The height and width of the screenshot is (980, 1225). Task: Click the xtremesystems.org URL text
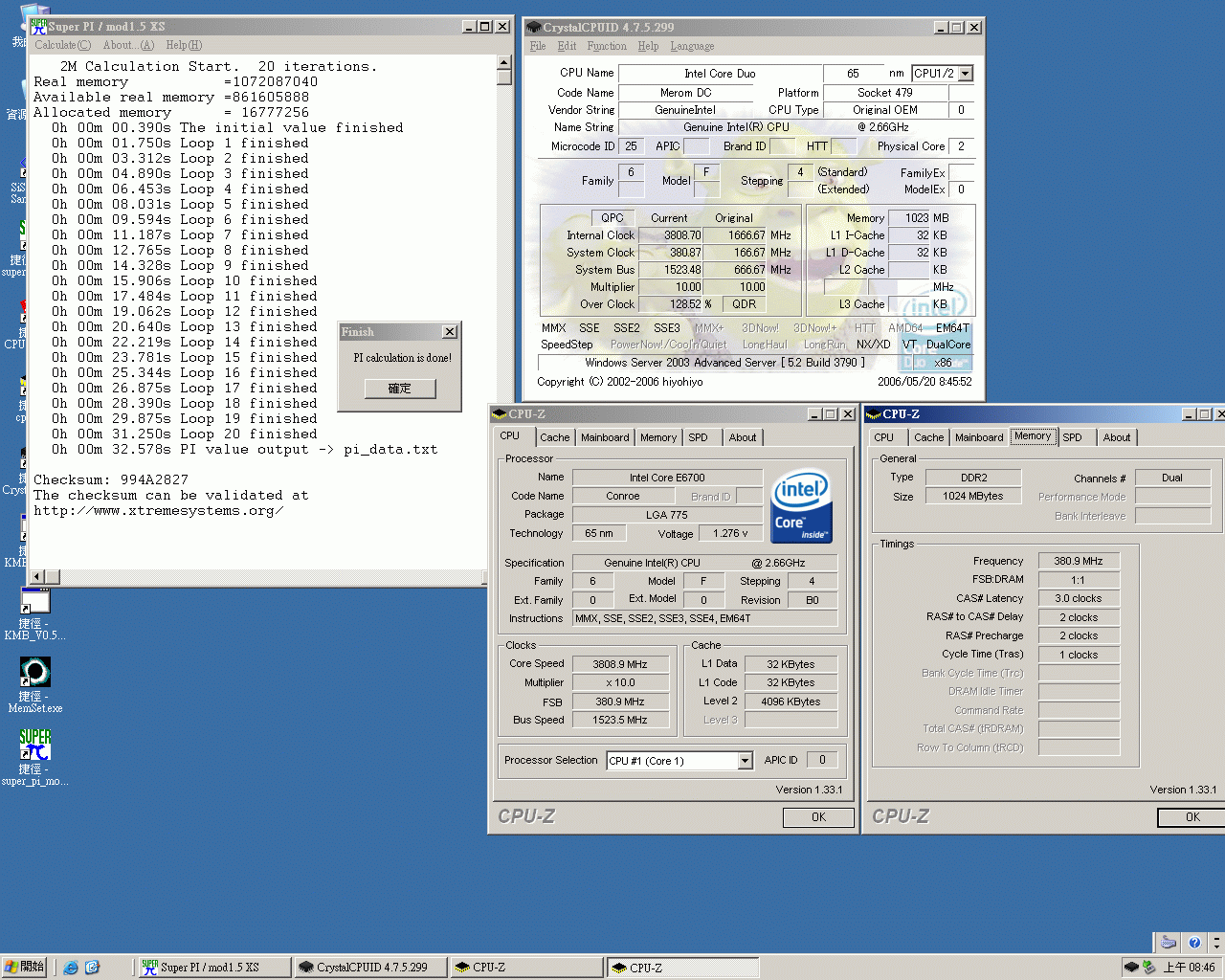click(158, 511)
